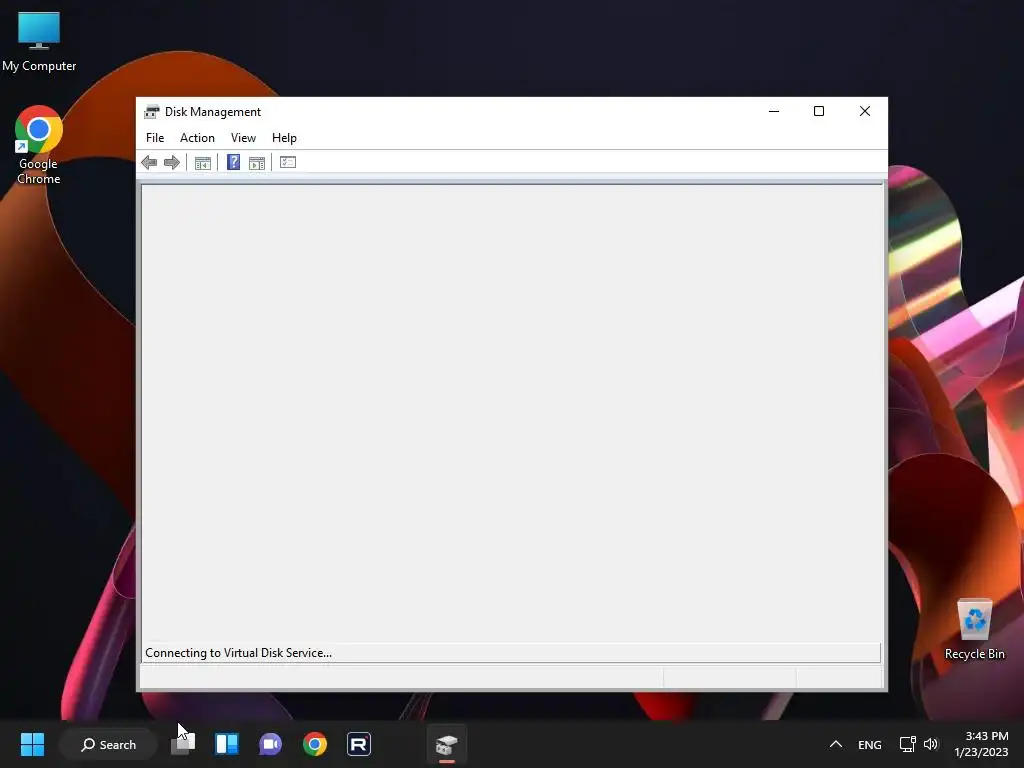1024x768 pixels.
Task: Open the Action menu
Action: [197, 138]
